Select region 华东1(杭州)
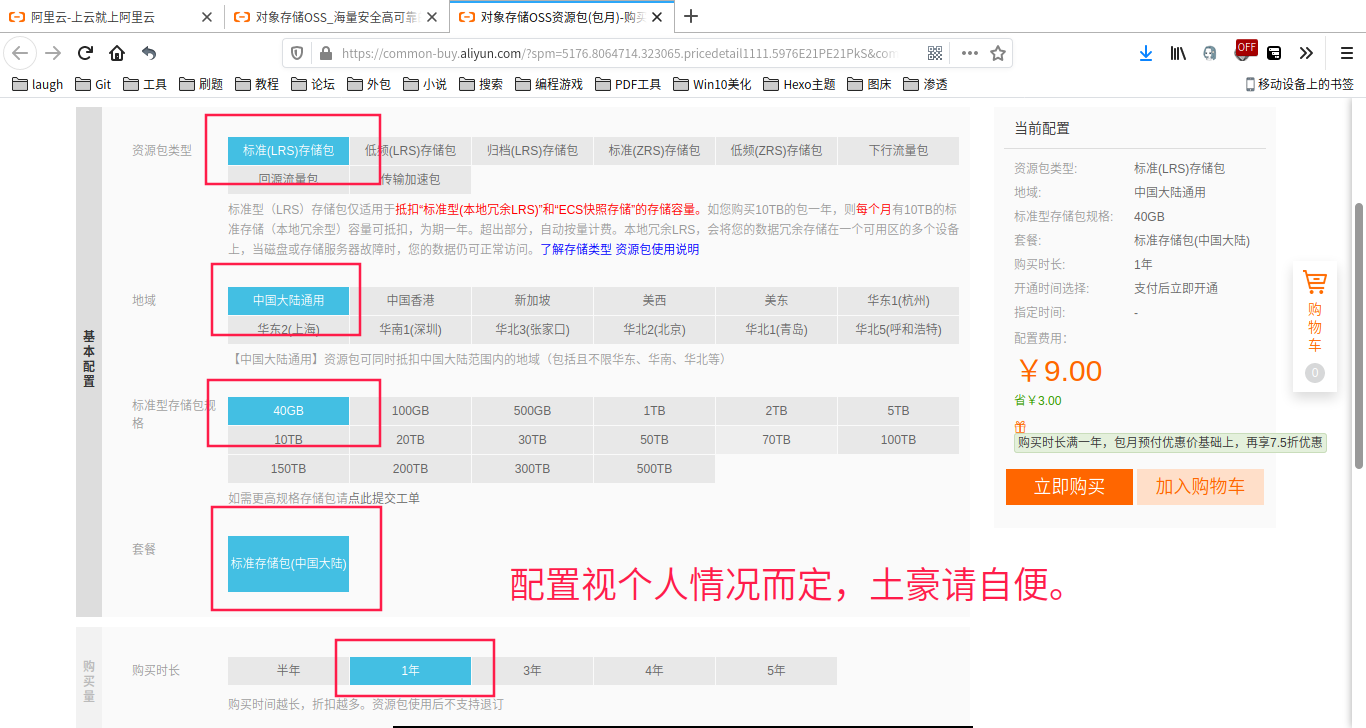The image size is (1366, 728). click(898, 300)
